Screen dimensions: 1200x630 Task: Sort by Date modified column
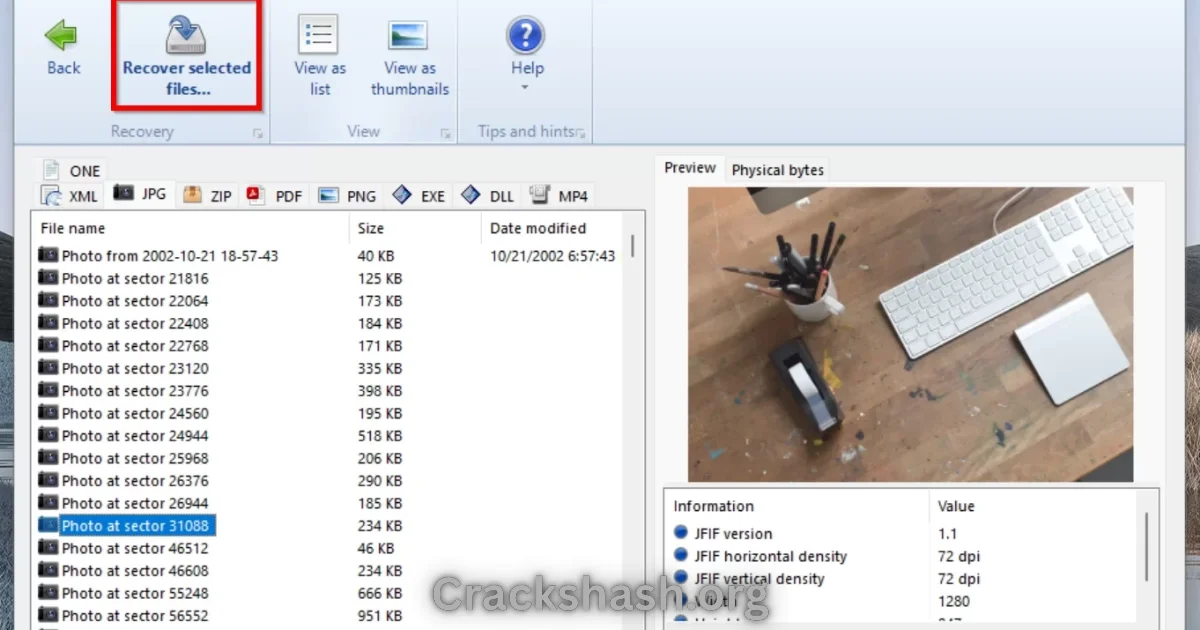tap(552, 228)
